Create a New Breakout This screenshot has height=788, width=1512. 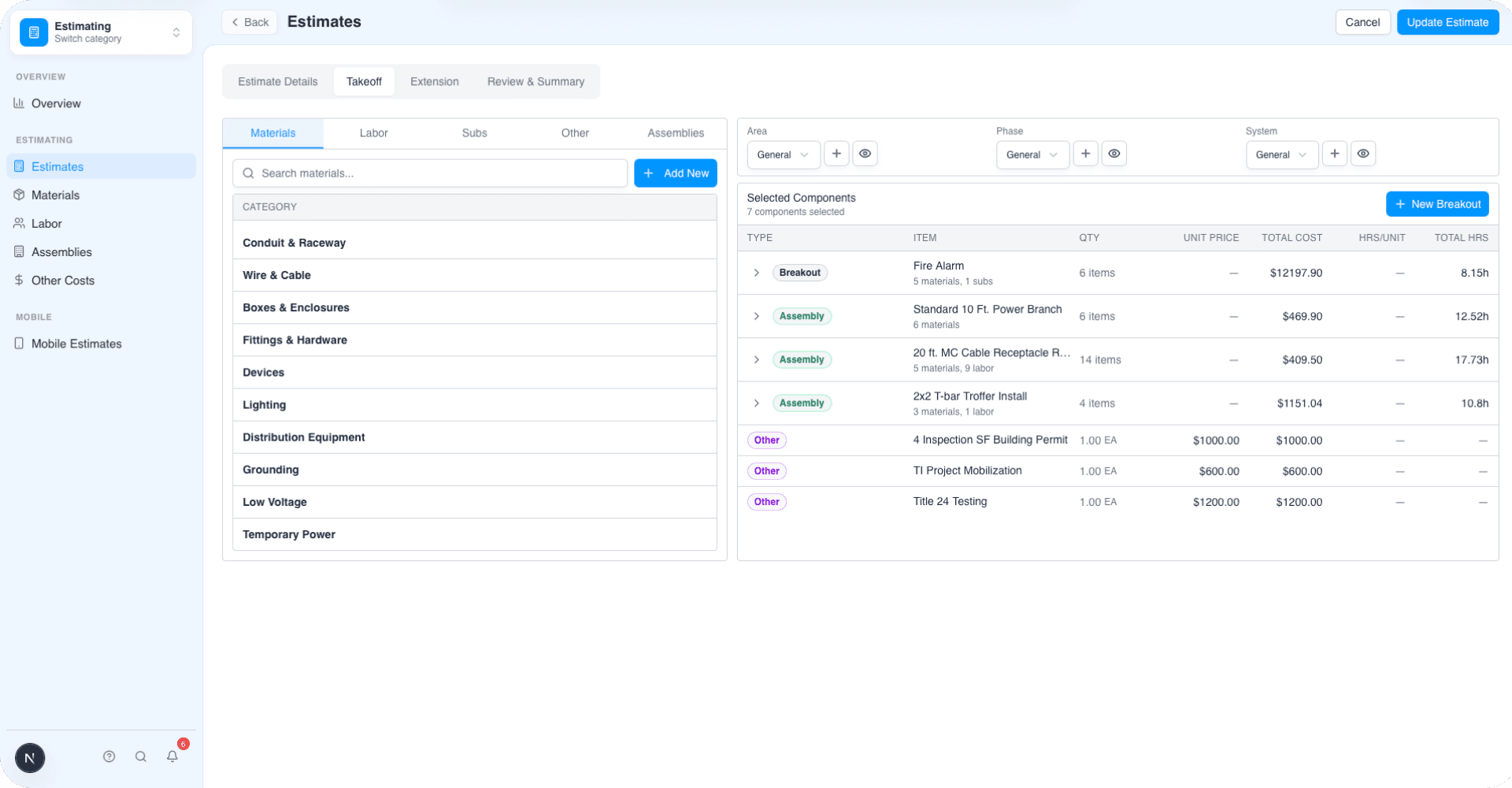click(x=1437, y=204)
